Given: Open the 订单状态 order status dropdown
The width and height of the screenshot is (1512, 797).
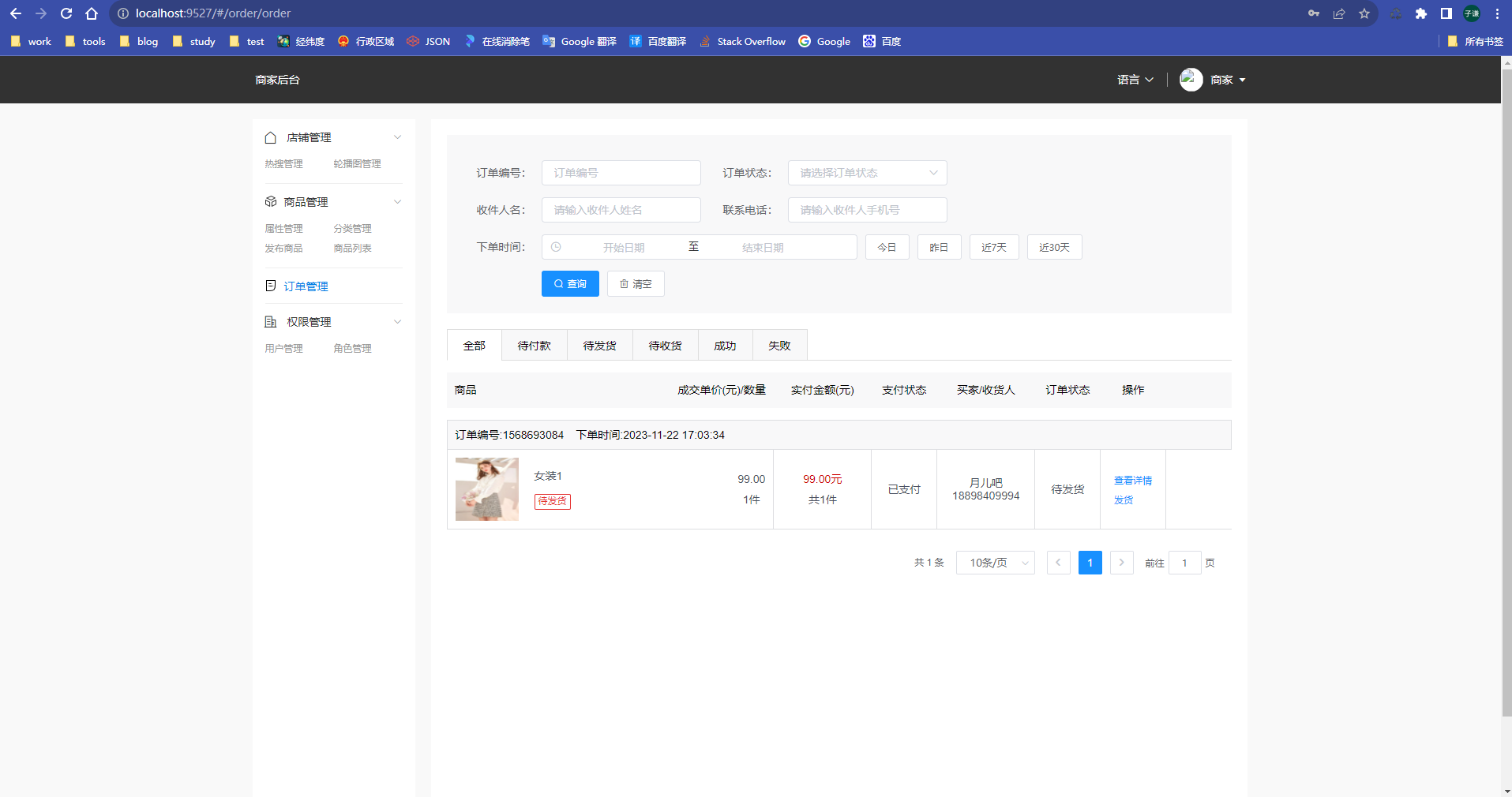Looking at the screenshot, I should point(866,172).
